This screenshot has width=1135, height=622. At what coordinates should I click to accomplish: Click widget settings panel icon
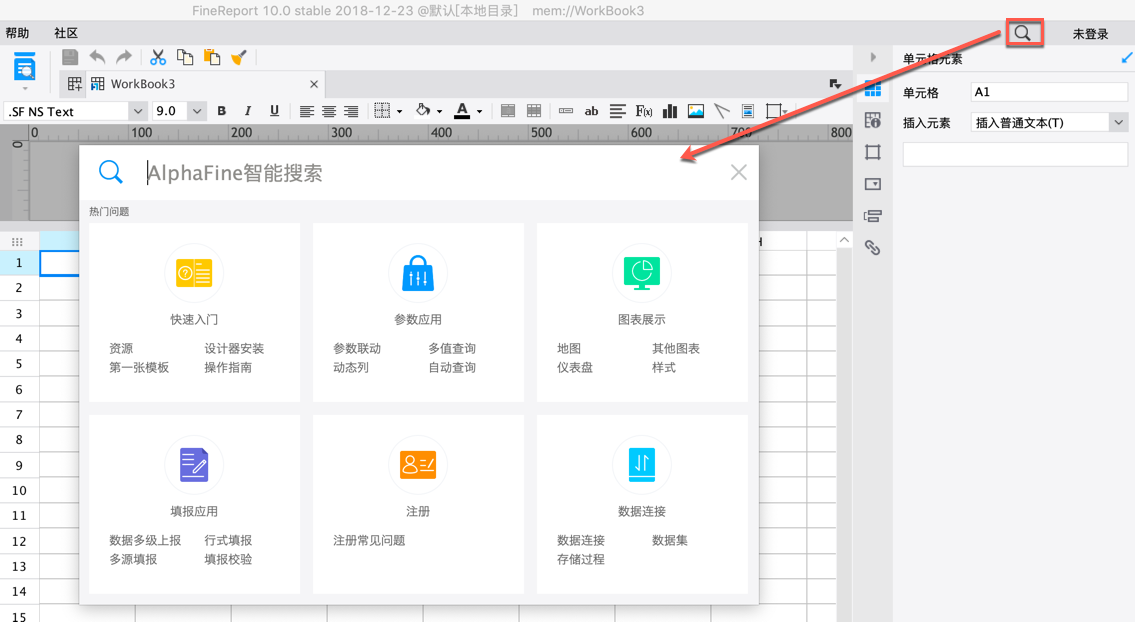873,184
